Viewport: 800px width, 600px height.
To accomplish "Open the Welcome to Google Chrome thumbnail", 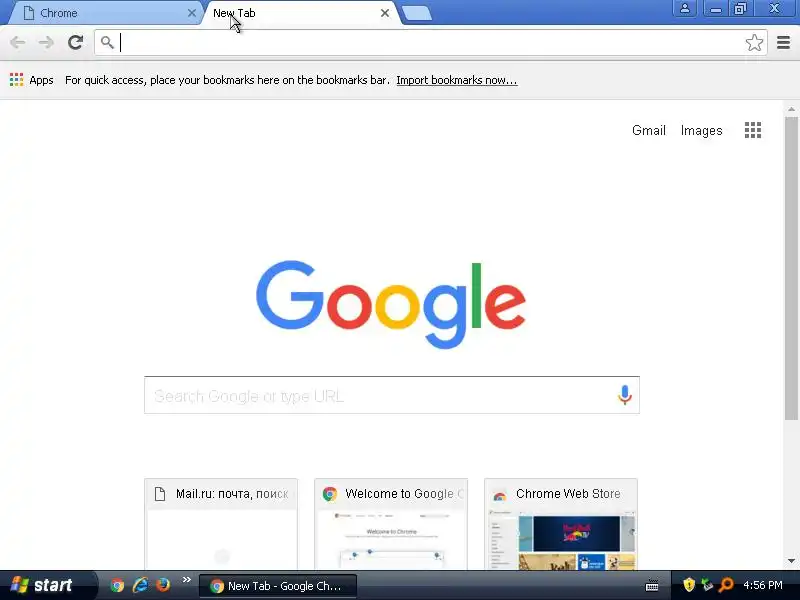I will [x=391, y=524].
